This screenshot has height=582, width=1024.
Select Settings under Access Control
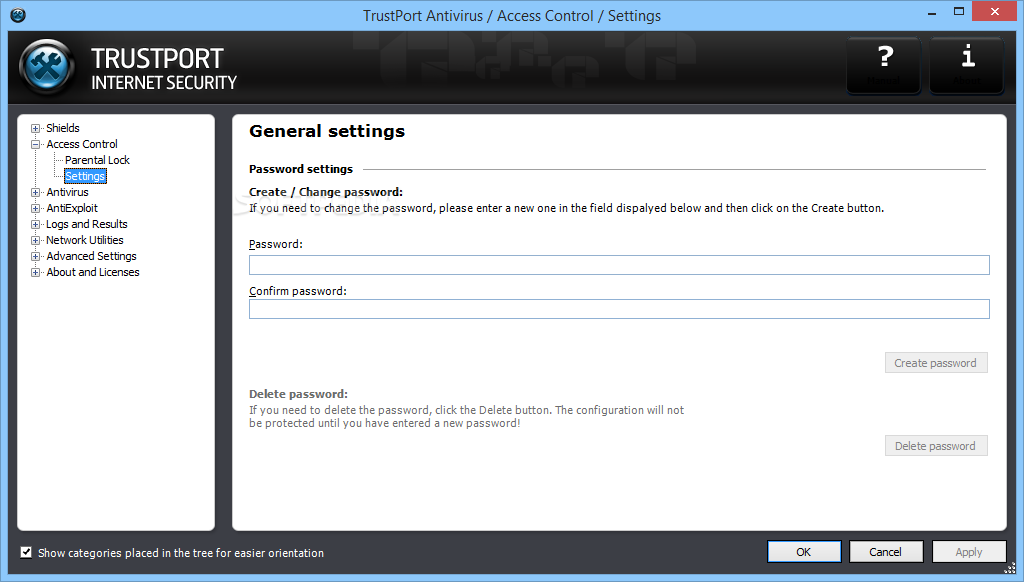point(85,176)
